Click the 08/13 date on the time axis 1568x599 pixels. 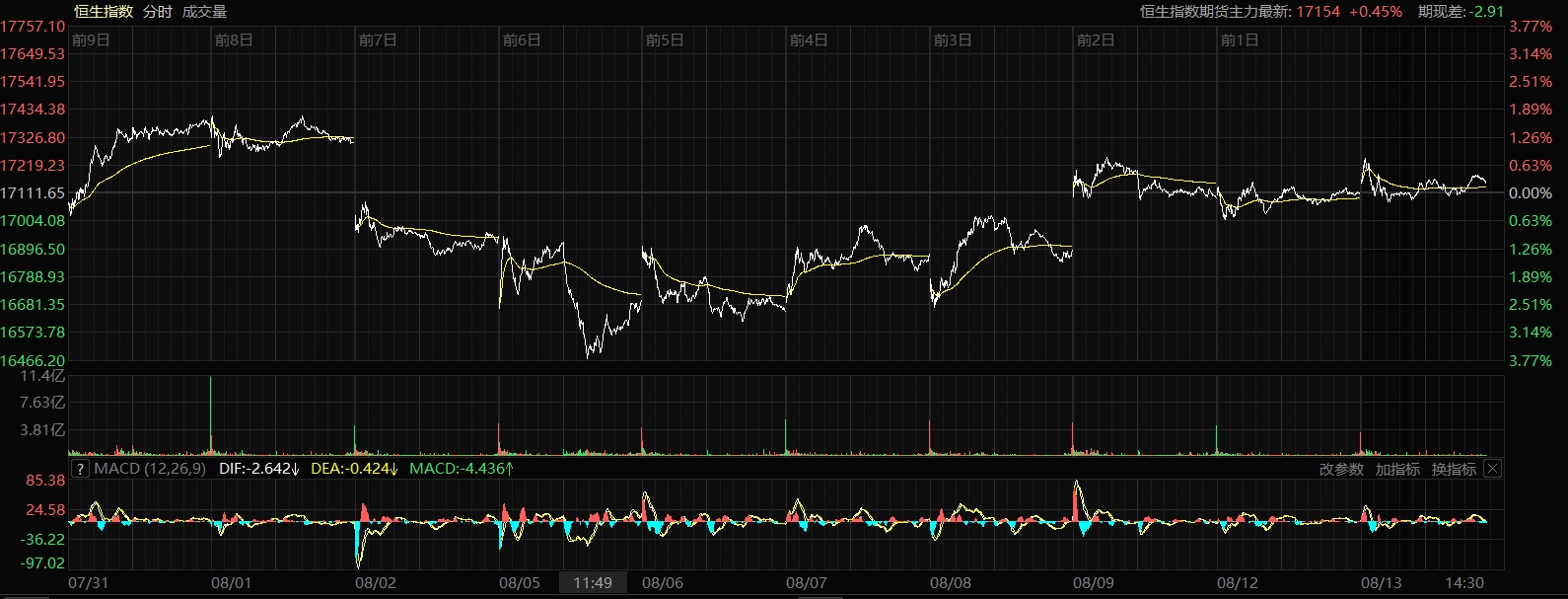[1382, 583]
